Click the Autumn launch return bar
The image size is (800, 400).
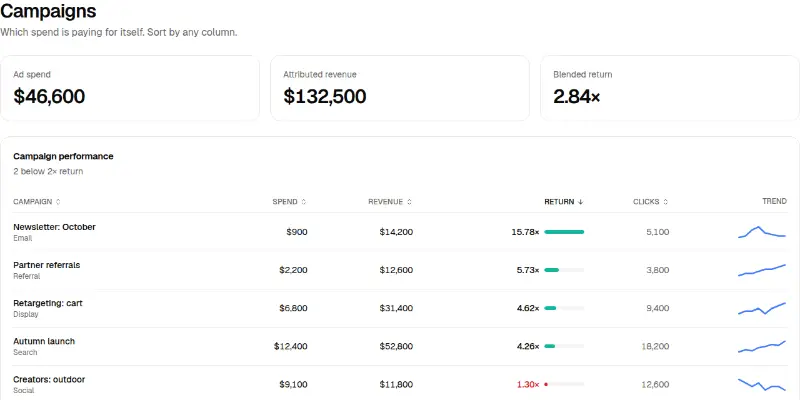pos(564,346)
